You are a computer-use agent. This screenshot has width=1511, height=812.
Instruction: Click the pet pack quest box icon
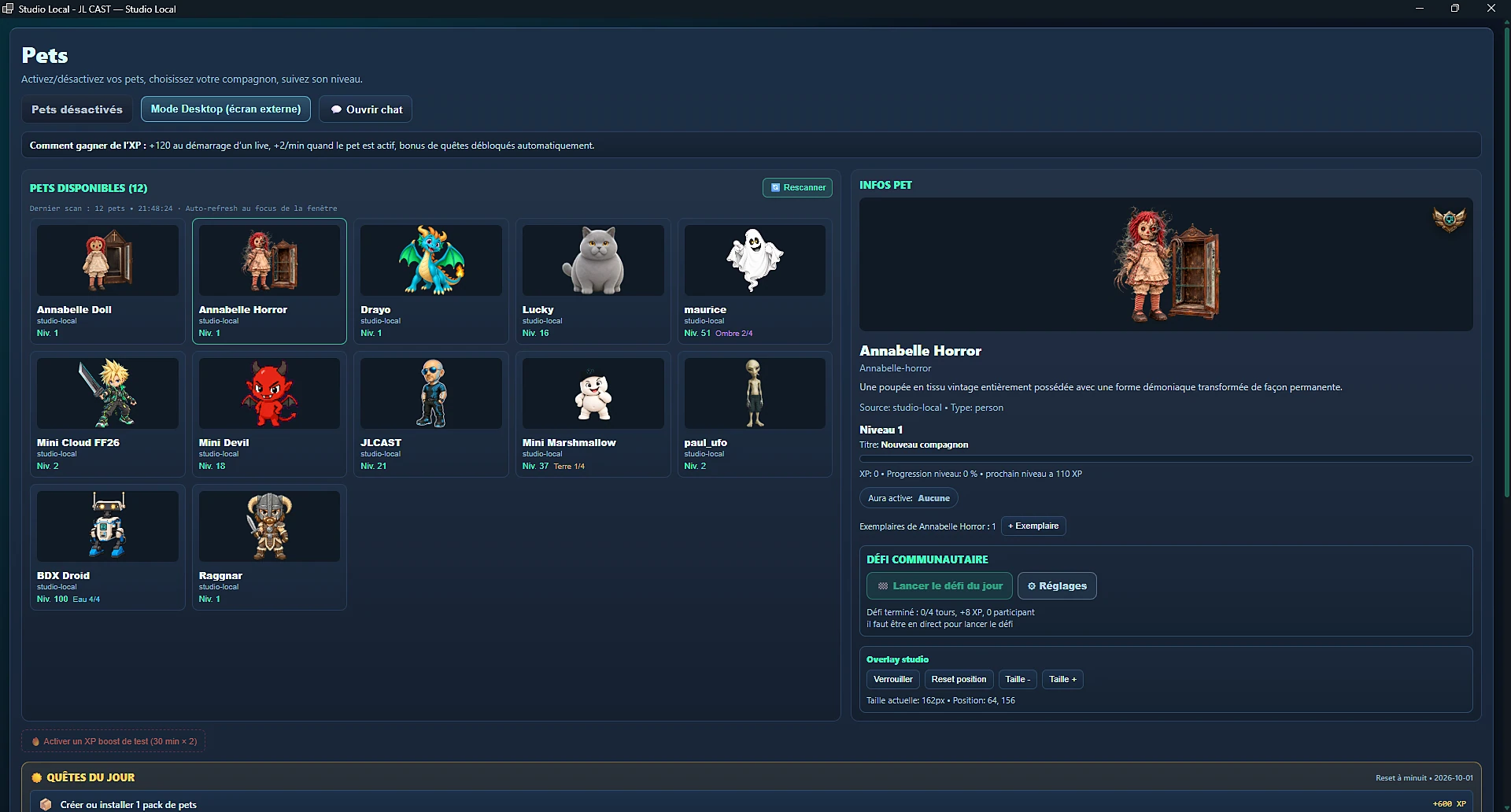[x=46, y=804]
